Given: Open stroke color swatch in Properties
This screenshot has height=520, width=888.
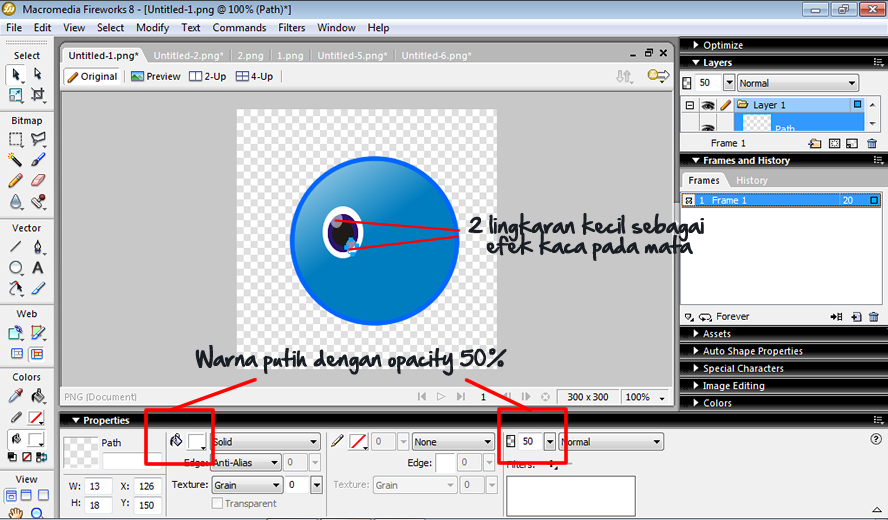Looking at the screenshot, I should coord(358,442).
